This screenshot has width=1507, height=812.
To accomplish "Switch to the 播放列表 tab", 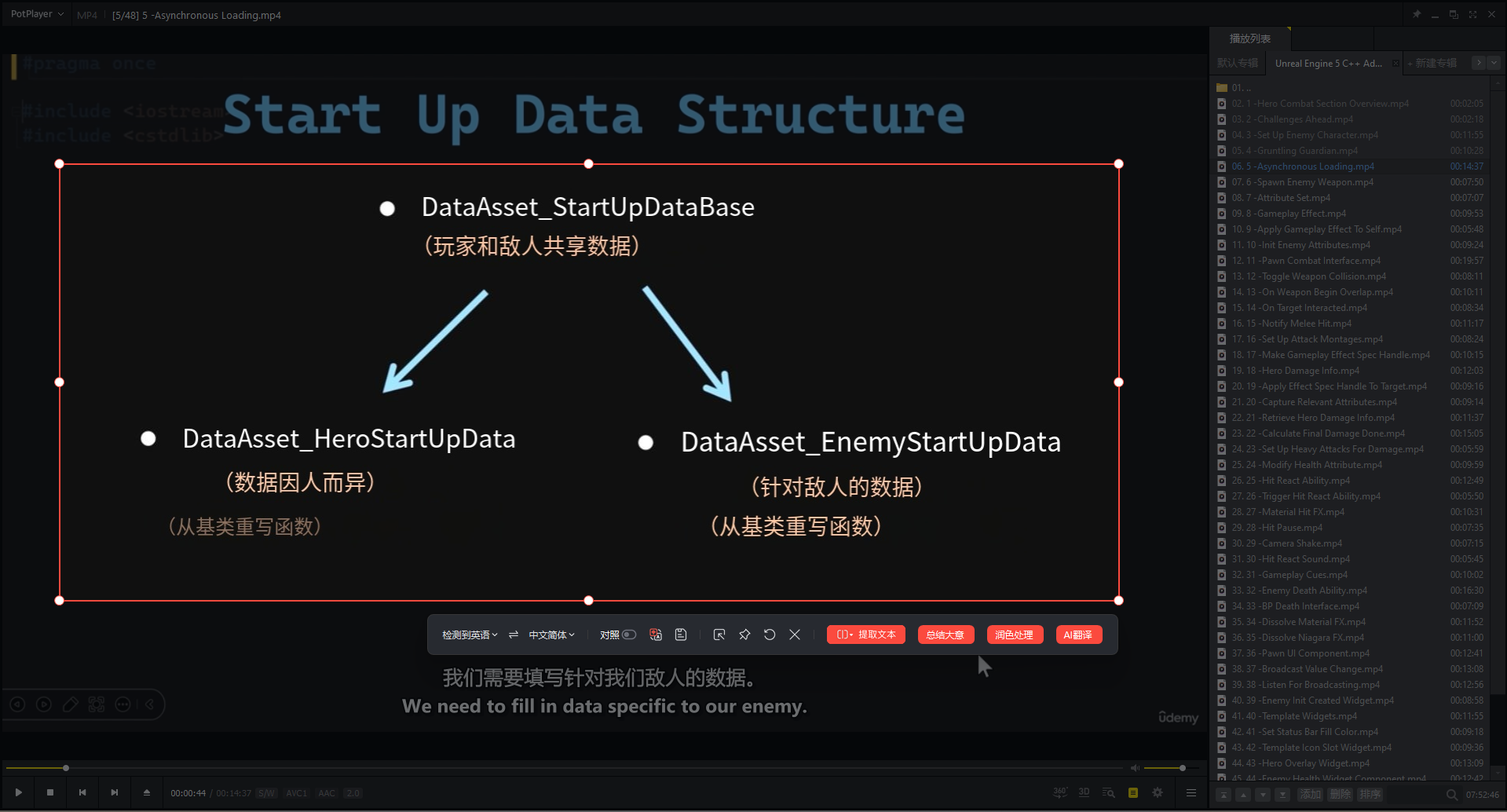I will pos(1250,38).
